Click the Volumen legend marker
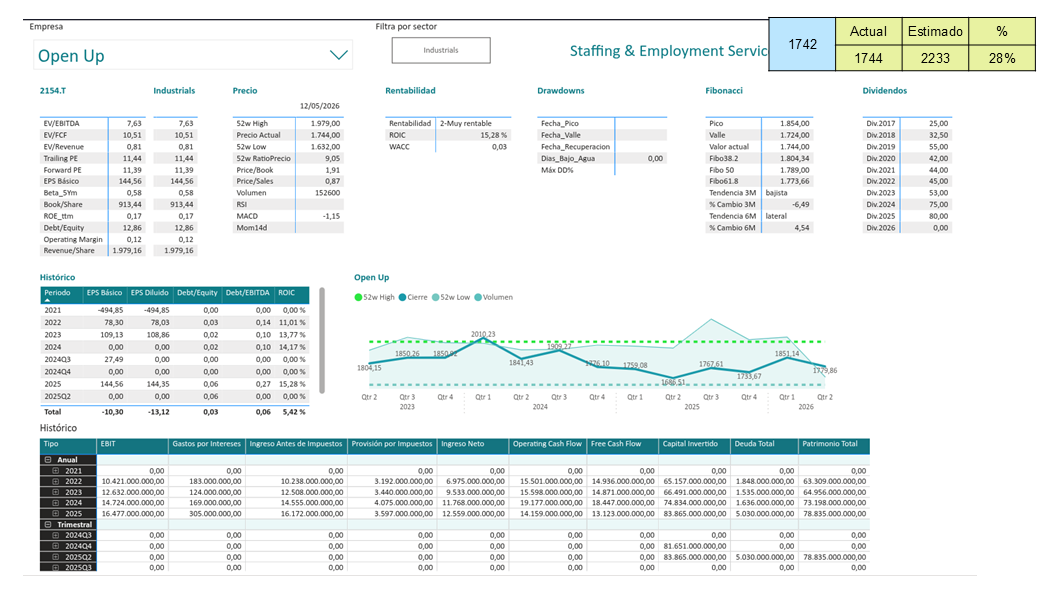The image size is (1058, 595). click(478, 298)
